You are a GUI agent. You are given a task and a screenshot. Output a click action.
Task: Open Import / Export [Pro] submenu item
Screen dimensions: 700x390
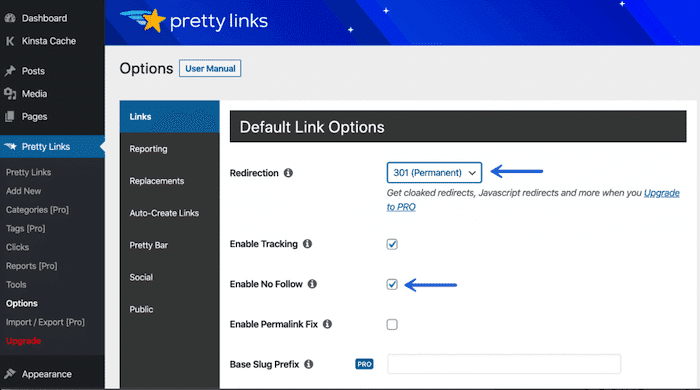pyautogui.click(x=45, y=322)
